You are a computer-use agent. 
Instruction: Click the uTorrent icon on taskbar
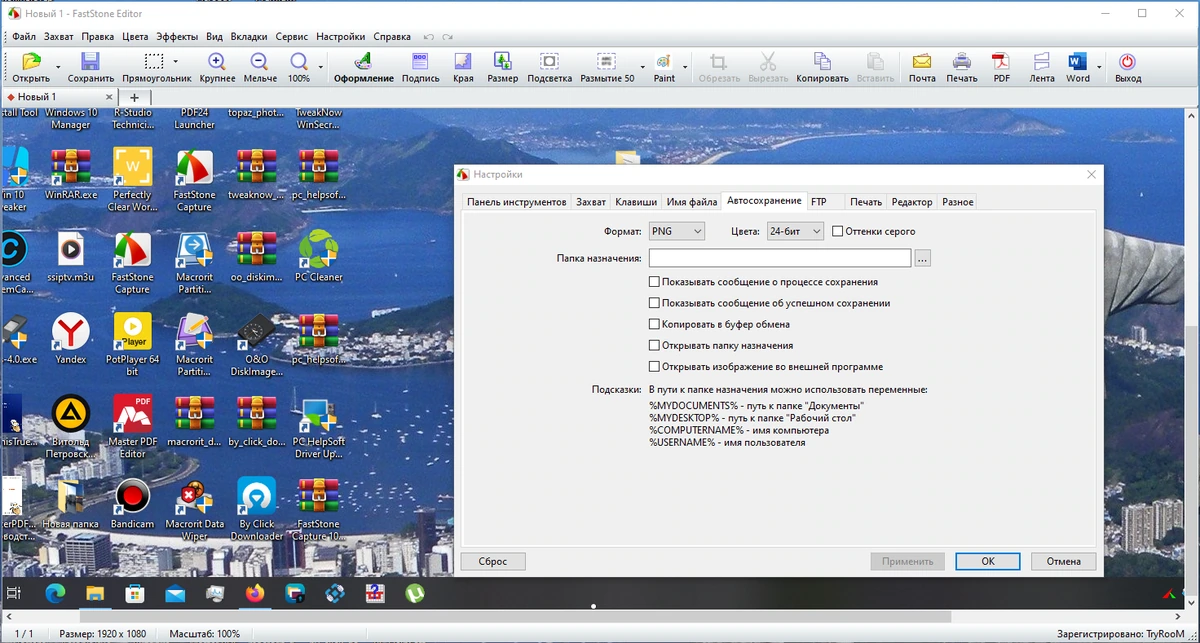[415, 594]
